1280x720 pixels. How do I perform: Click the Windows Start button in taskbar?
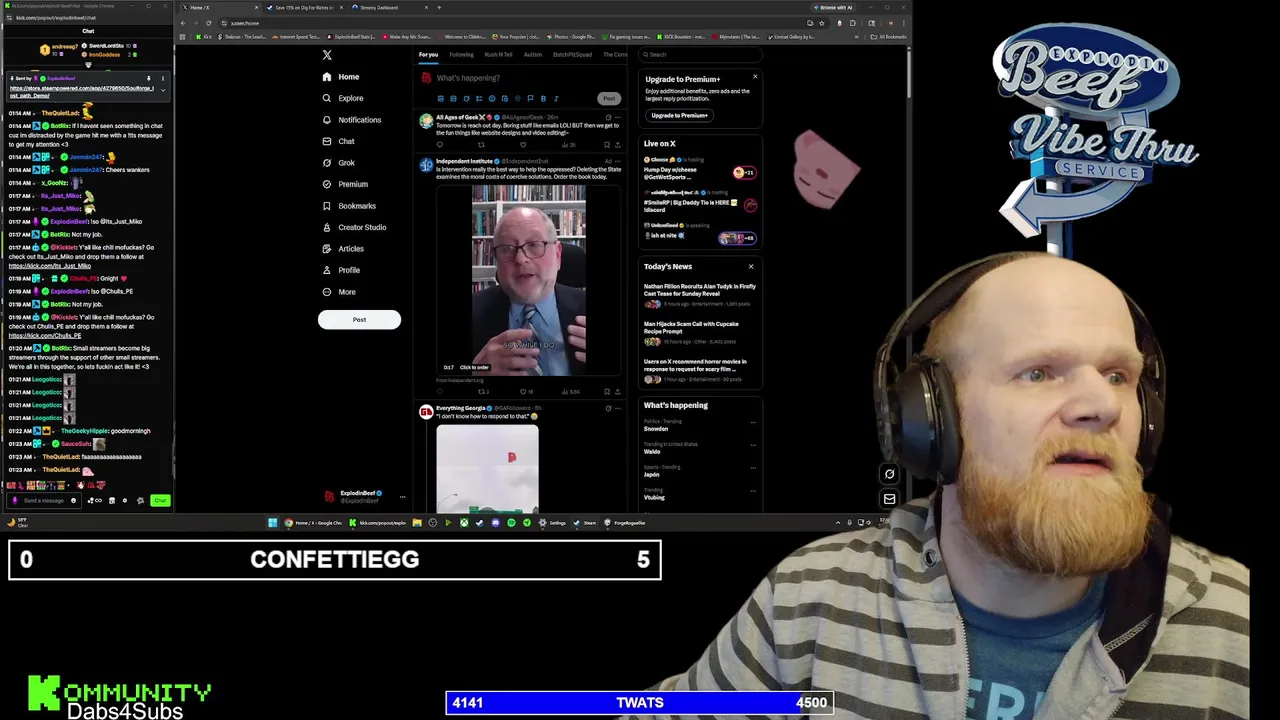272,522
